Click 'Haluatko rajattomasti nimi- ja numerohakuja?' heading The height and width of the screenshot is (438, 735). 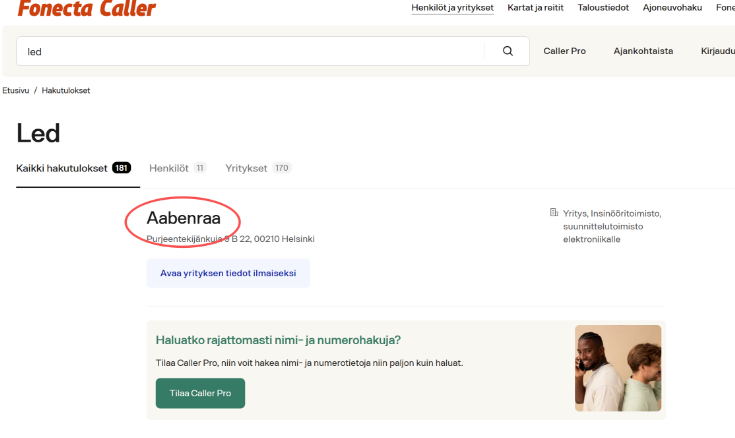pos(278,340)
